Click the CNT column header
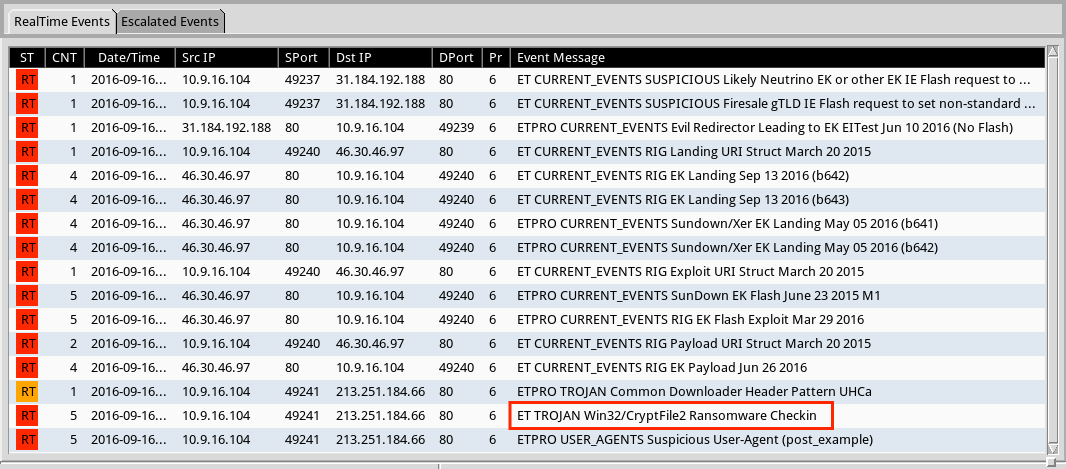Screen dimensions: 1066x469 coord(64,57)
